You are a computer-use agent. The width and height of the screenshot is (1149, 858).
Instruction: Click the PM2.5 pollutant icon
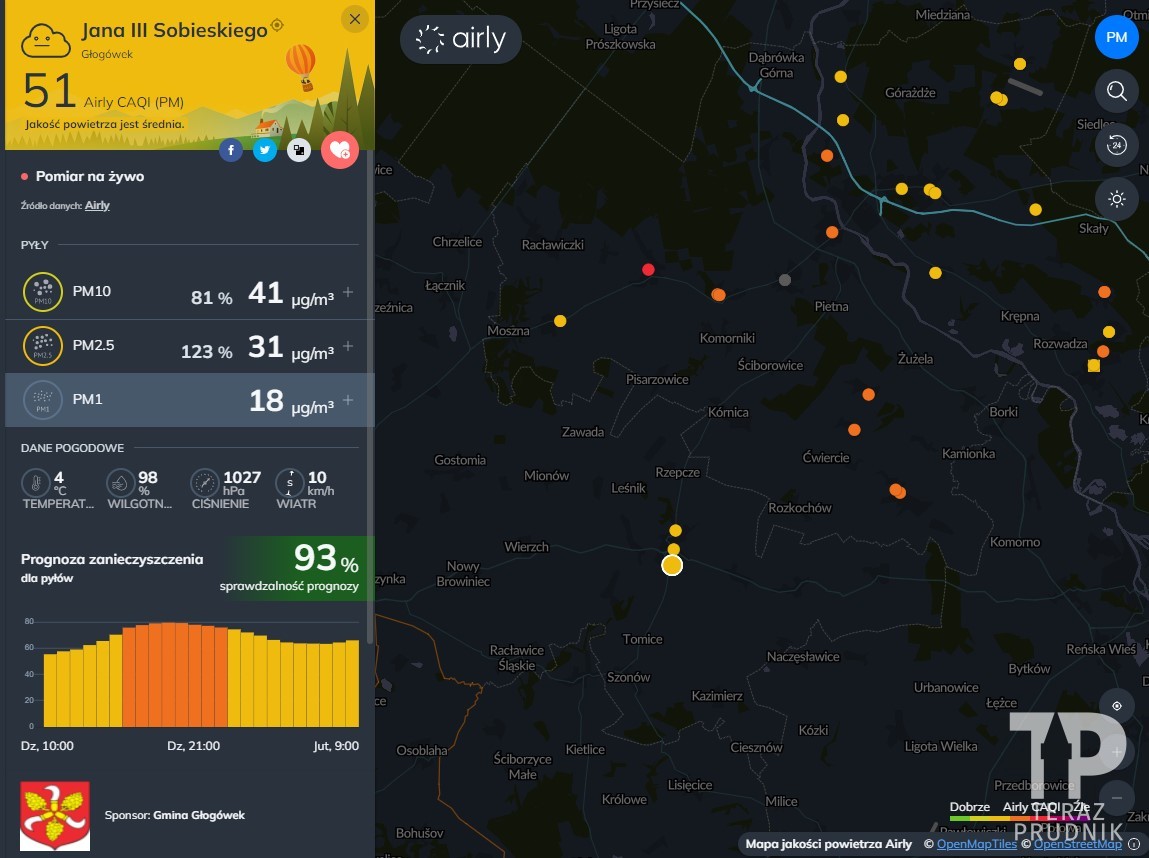pyautogui.click(x=43, y=346)
